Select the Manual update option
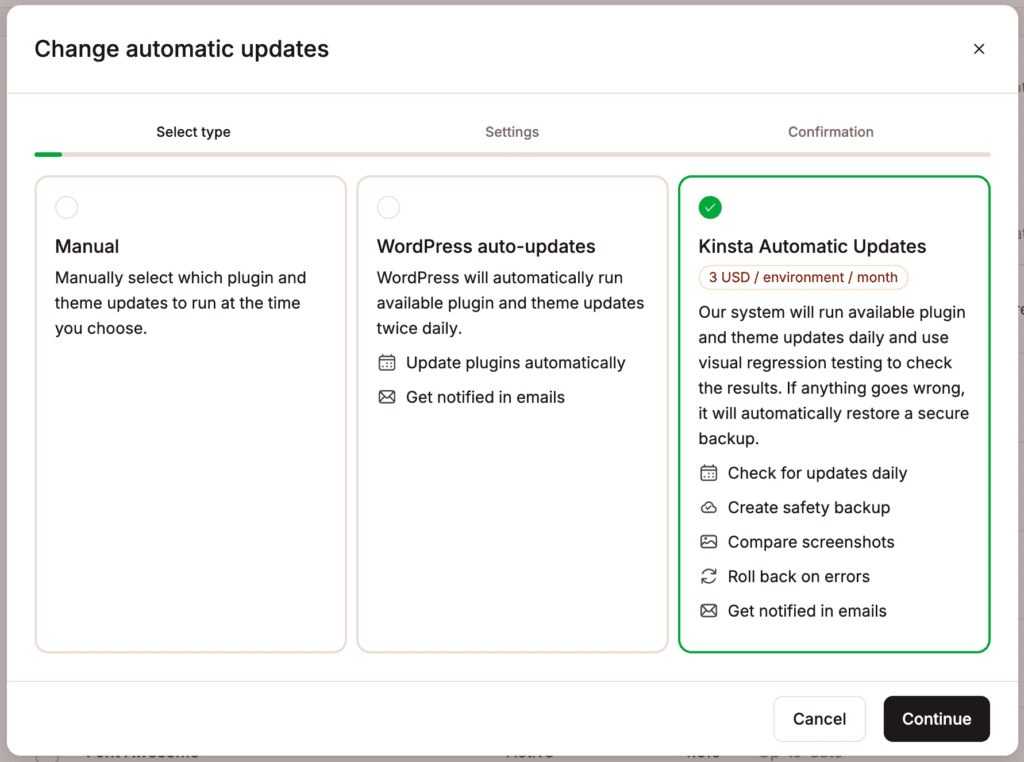 point(66,207)
